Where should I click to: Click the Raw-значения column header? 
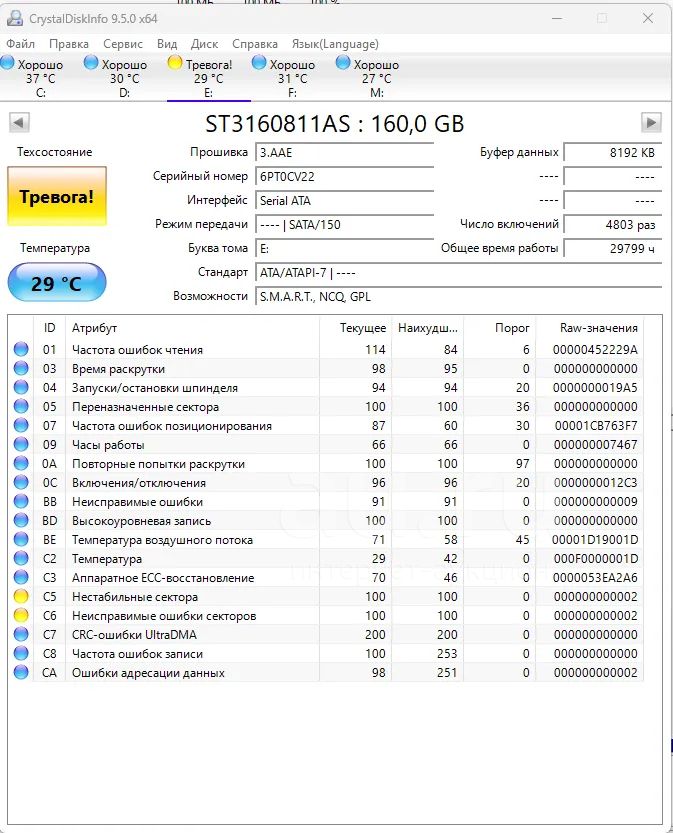[590, 328]
